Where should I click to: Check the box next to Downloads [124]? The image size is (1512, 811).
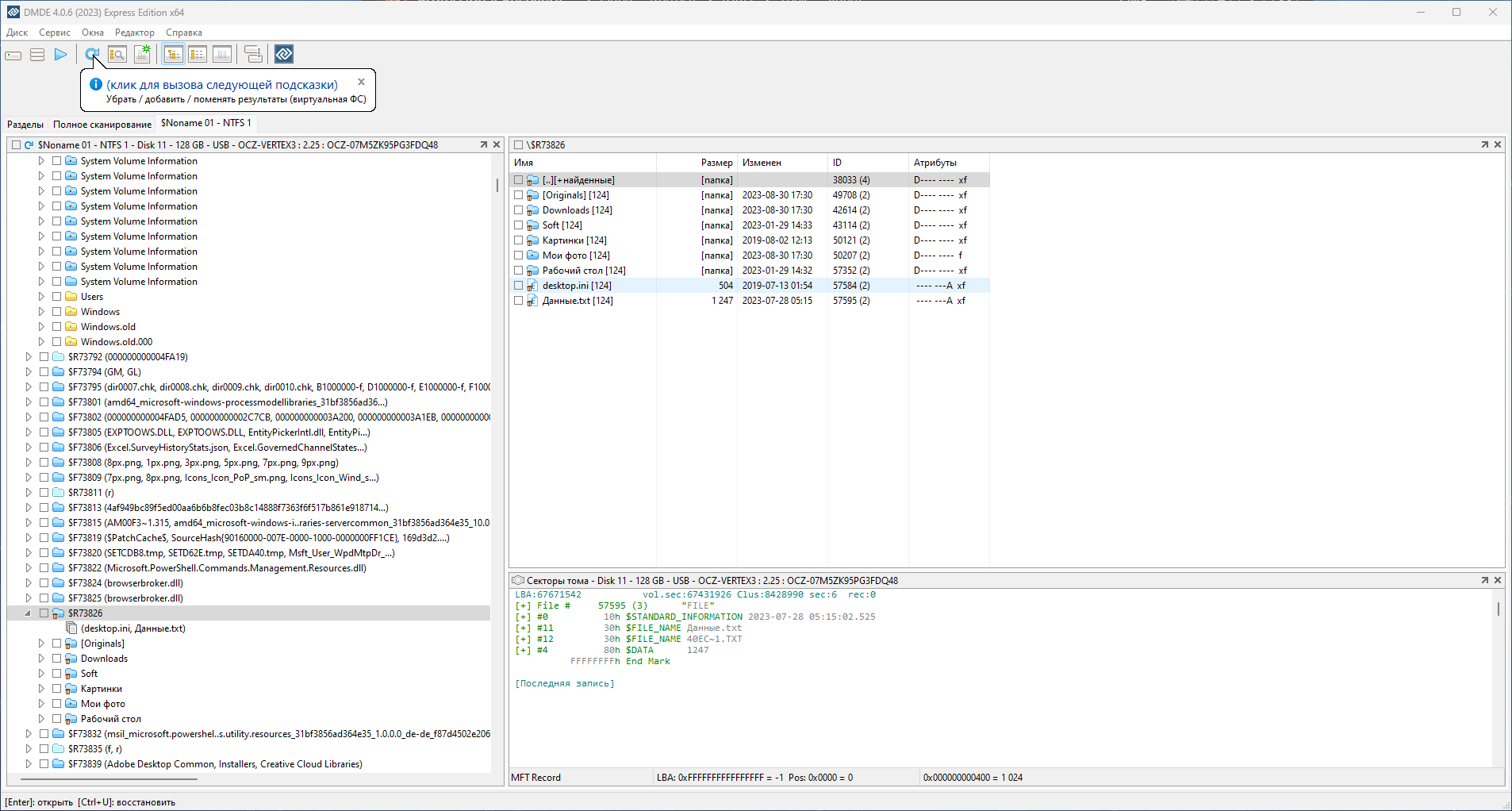(x=519, y=210)
